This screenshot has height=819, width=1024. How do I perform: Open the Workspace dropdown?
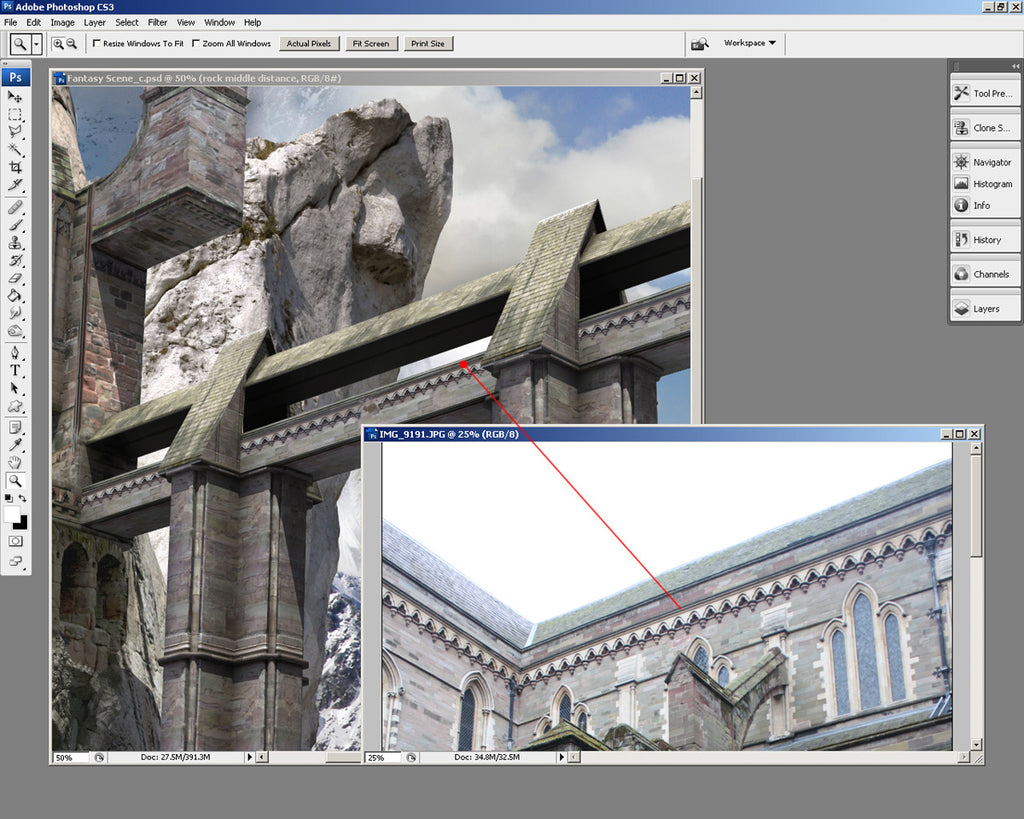[750, 43]
